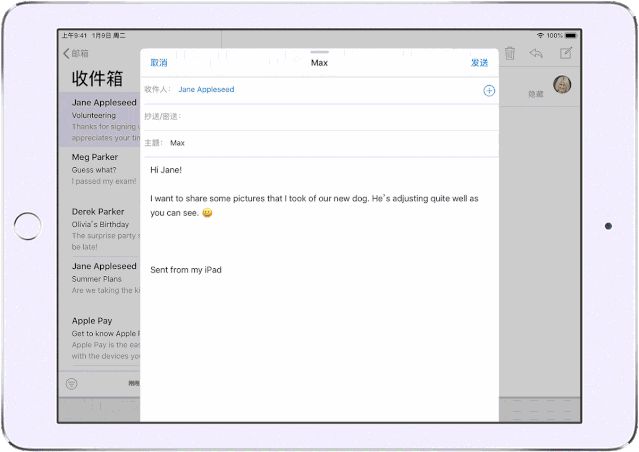Click the Sent from my iPad signature
The width and height of the screenshot is (639, 452).
click(x=186, y=270)
